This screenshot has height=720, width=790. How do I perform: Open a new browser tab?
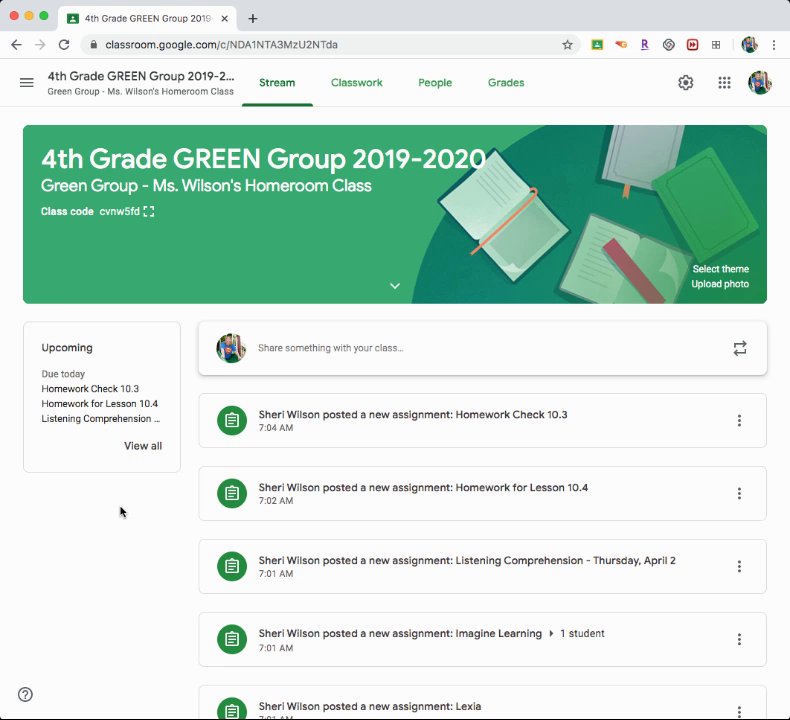(253, 19)
